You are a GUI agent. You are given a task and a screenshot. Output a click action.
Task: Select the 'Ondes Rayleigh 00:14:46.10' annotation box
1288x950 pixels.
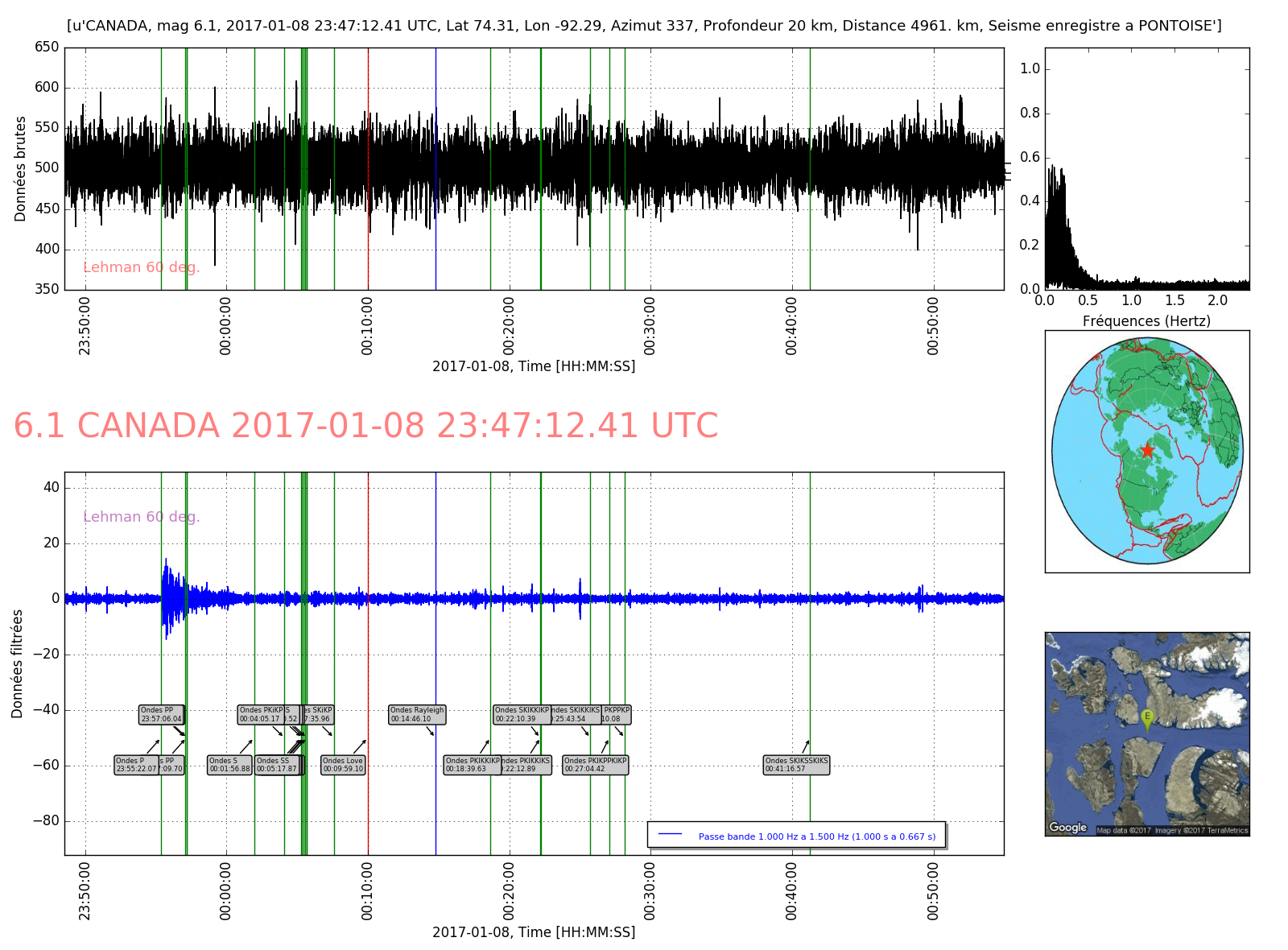pyautogui.click(x=417, y=715)
